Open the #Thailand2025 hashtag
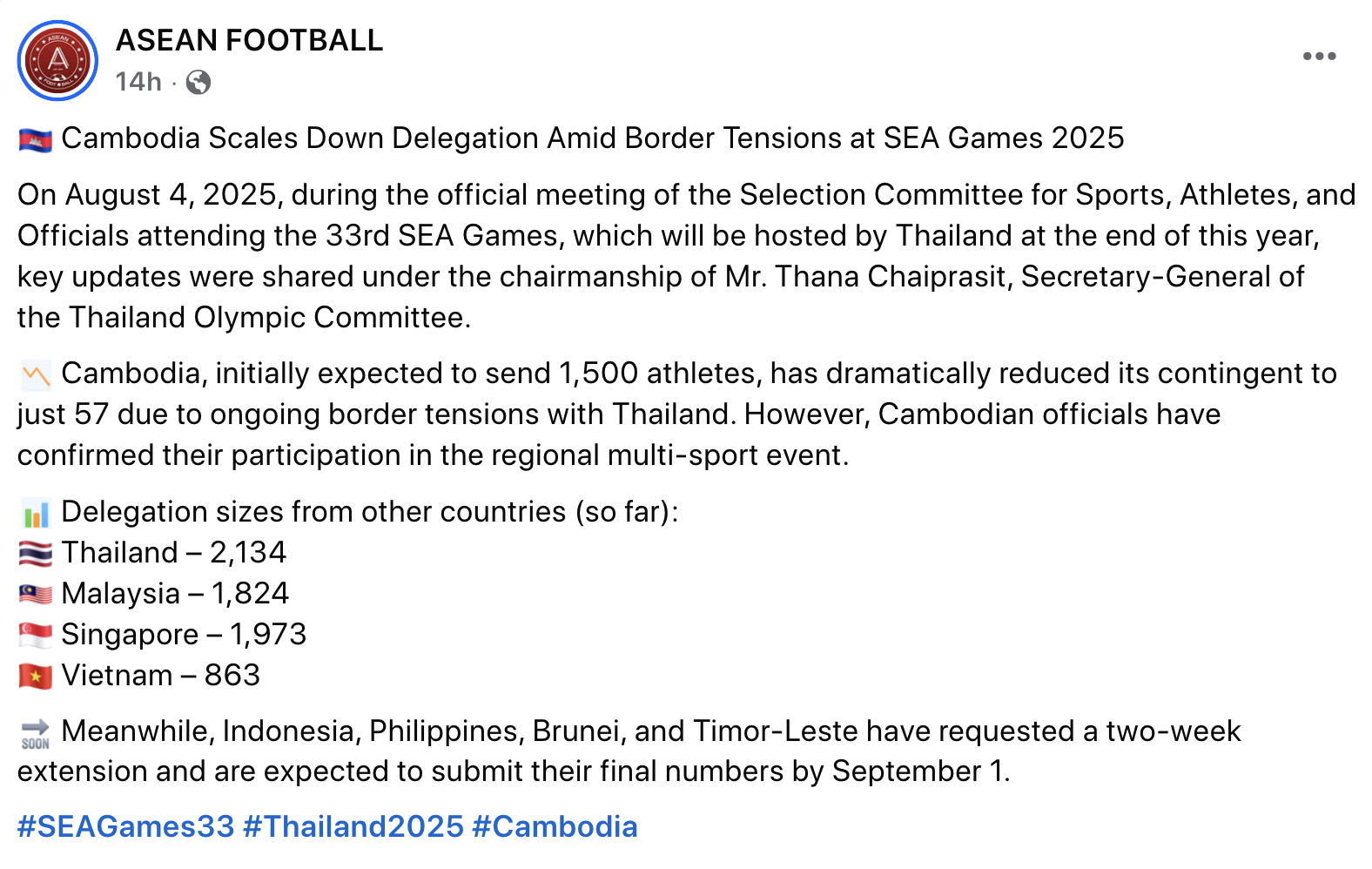Image resolution: width=1372 pixels, height=869 pixels. (x=353, y=826)
